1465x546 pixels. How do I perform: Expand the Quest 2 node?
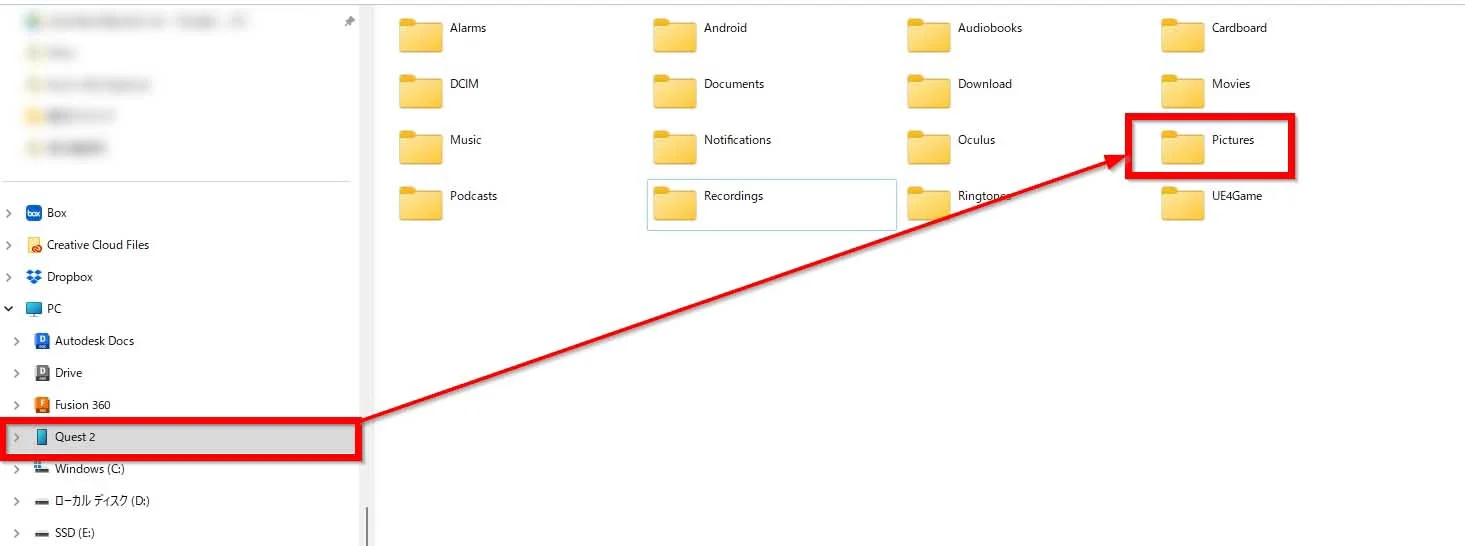[x=17, y=437]
